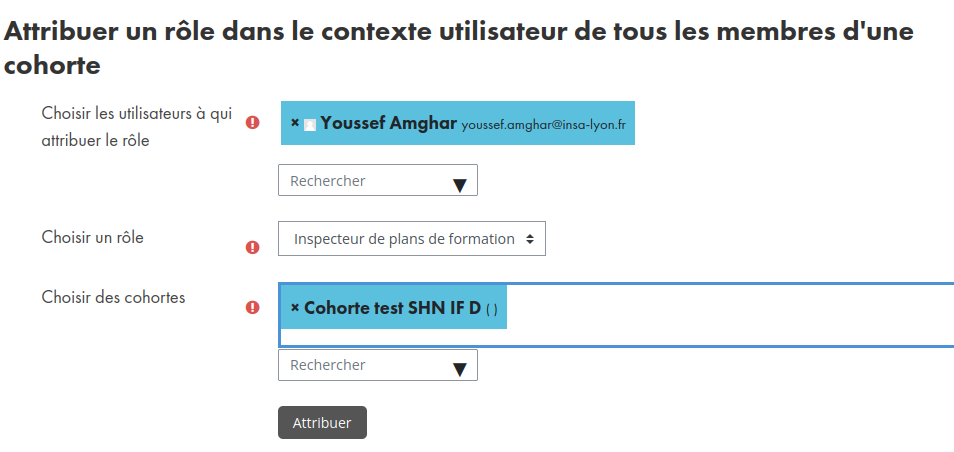Click the up-down arrows of the role selector
The height and width of the screenshot is (452, 954).
[530, 239]
